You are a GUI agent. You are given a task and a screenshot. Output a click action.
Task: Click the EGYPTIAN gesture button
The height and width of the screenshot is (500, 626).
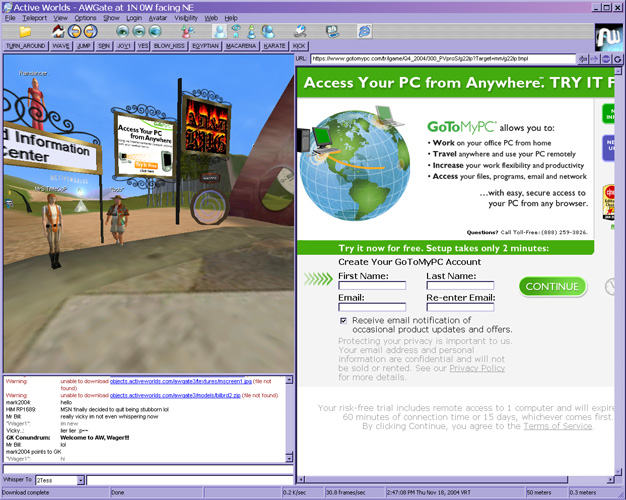[206, 46]
